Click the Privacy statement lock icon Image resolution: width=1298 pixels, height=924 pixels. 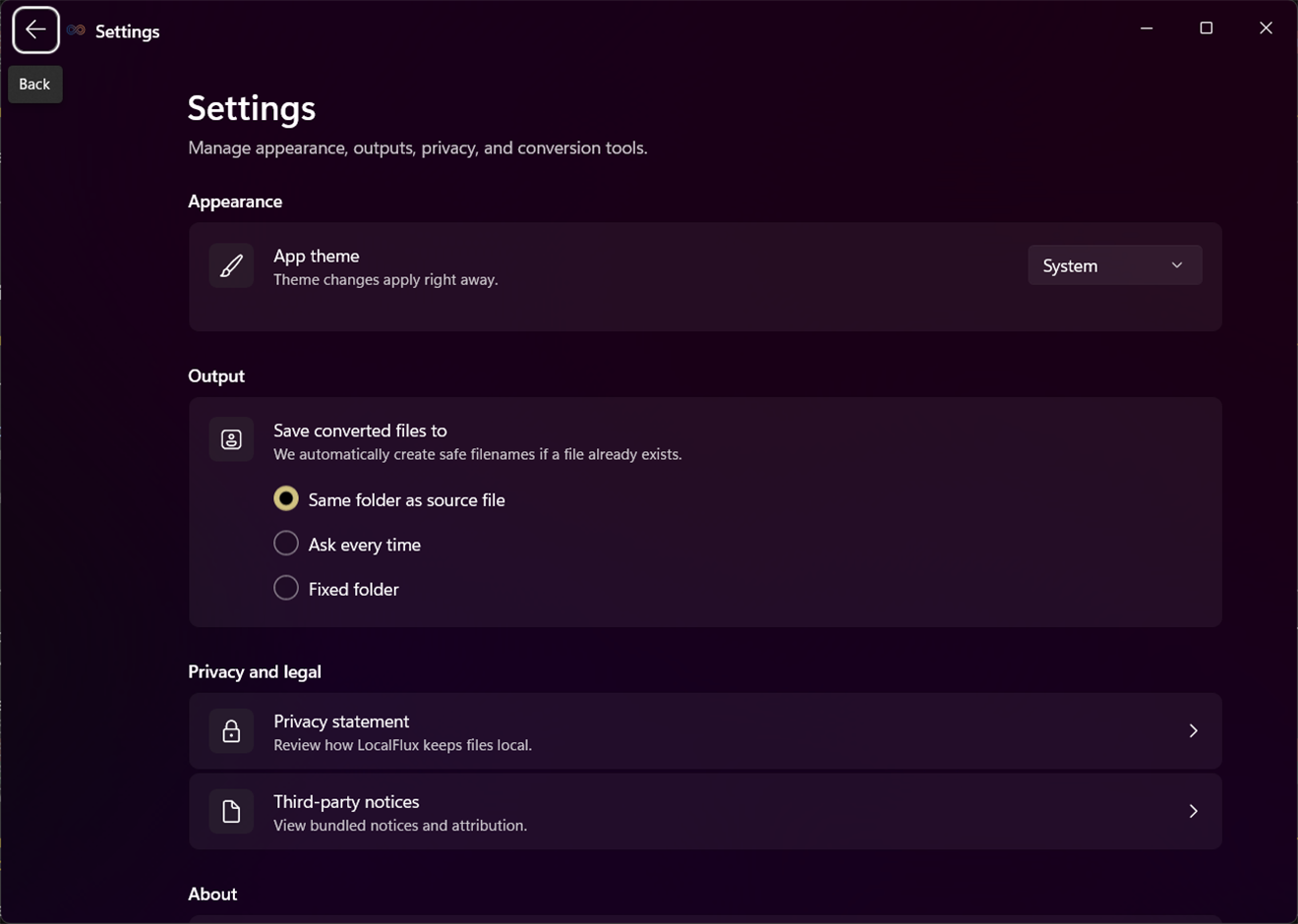click(x=231, y=731)
